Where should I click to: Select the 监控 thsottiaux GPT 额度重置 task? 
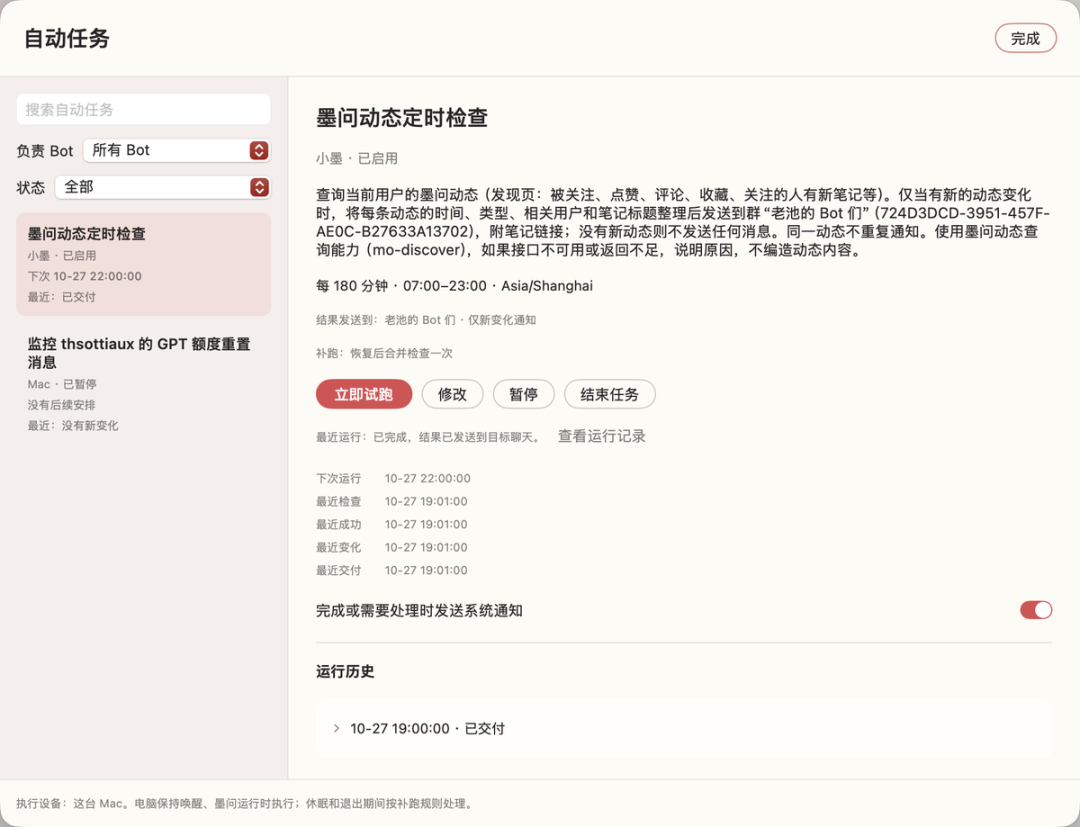point(143,384)
